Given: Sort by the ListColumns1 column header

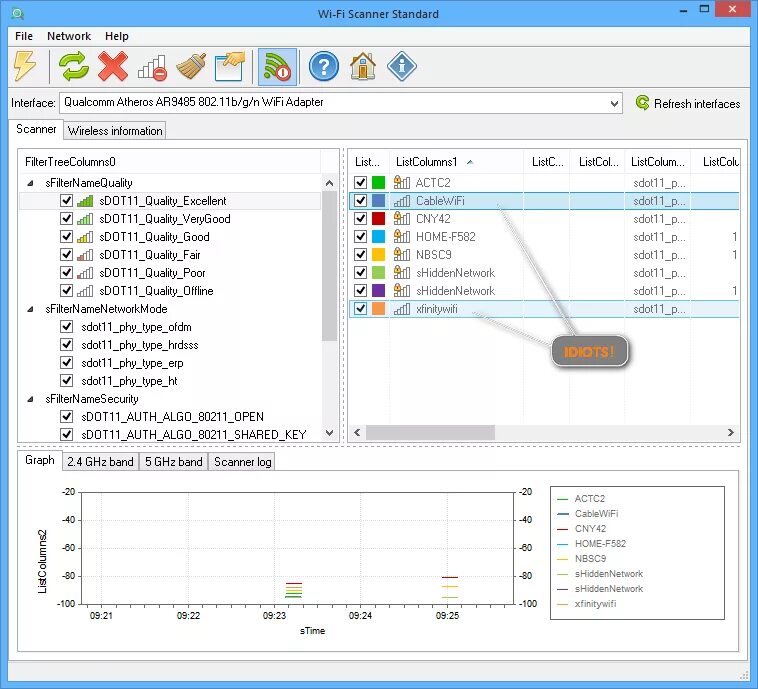Looking at the screenshot, I should 456,161.
